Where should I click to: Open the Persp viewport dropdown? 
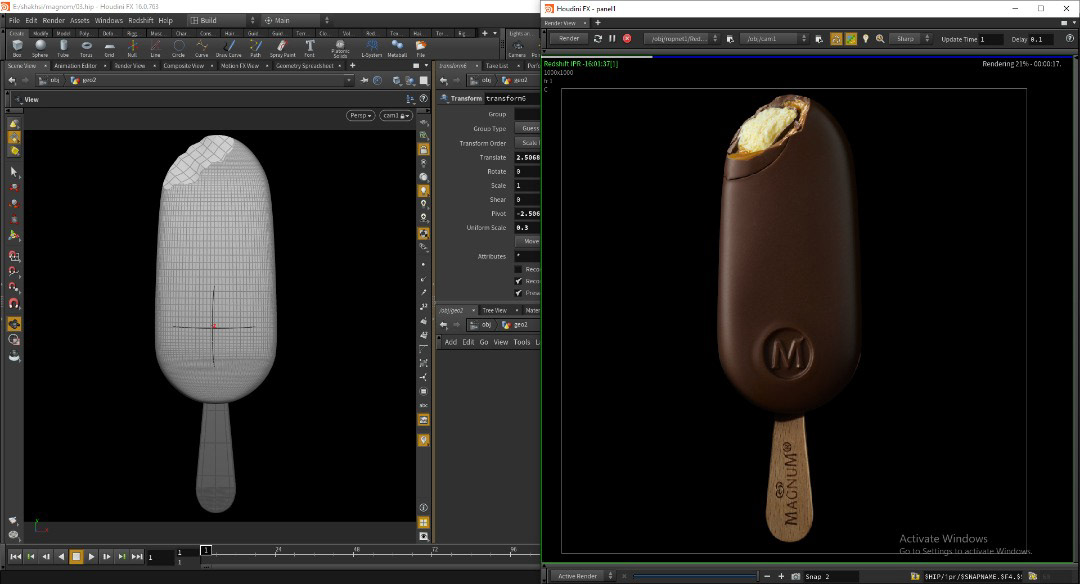click(360, 115)
